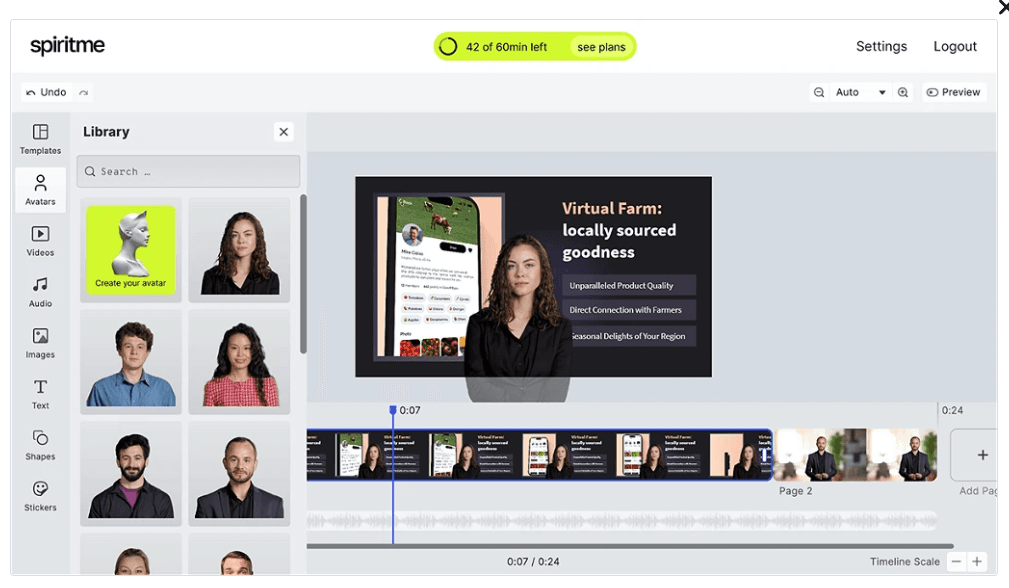
Task: Select the curly-haired woman in black avatar
Action: pos(239,250)
